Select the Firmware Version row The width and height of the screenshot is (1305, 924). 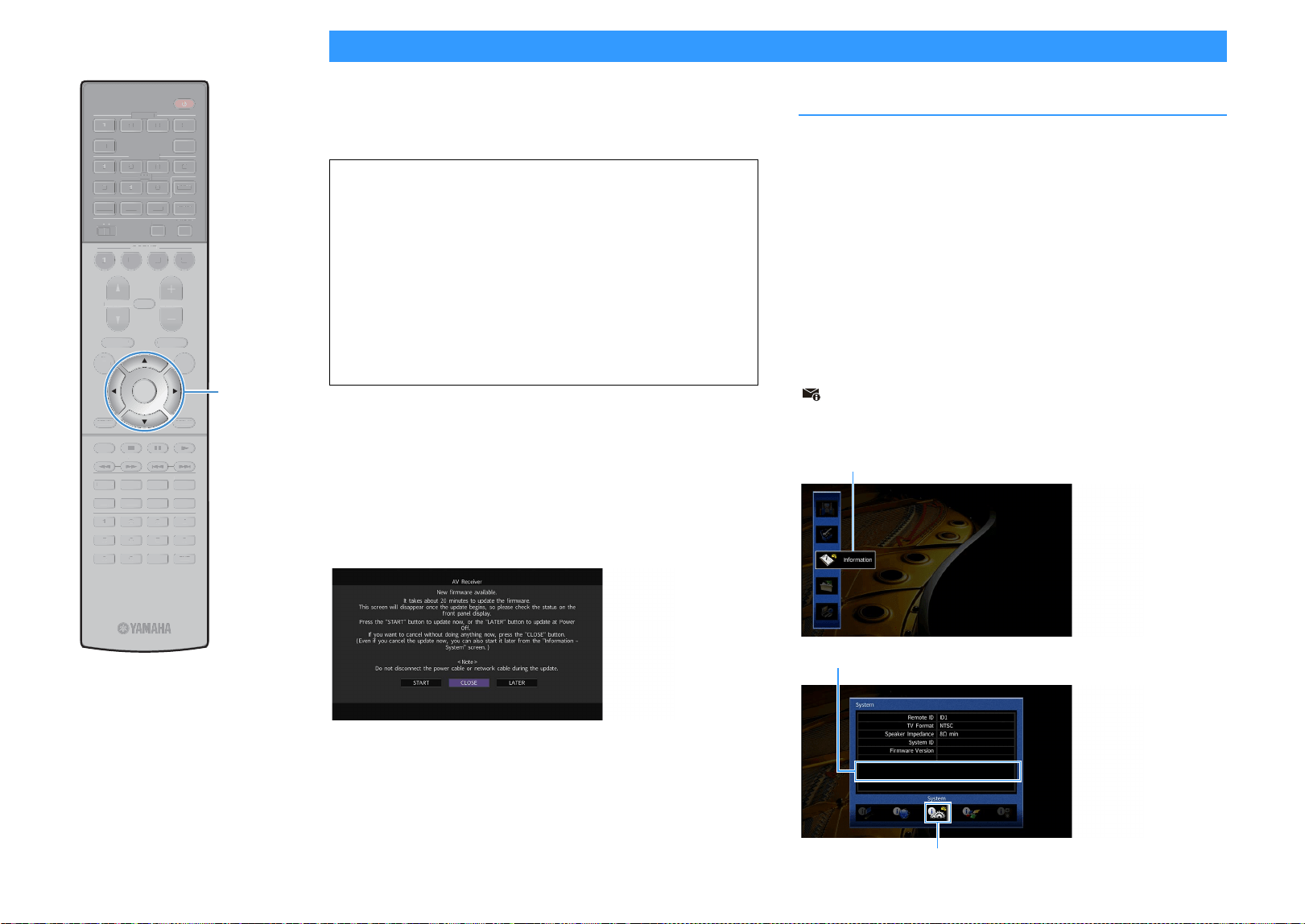[935, 750]
